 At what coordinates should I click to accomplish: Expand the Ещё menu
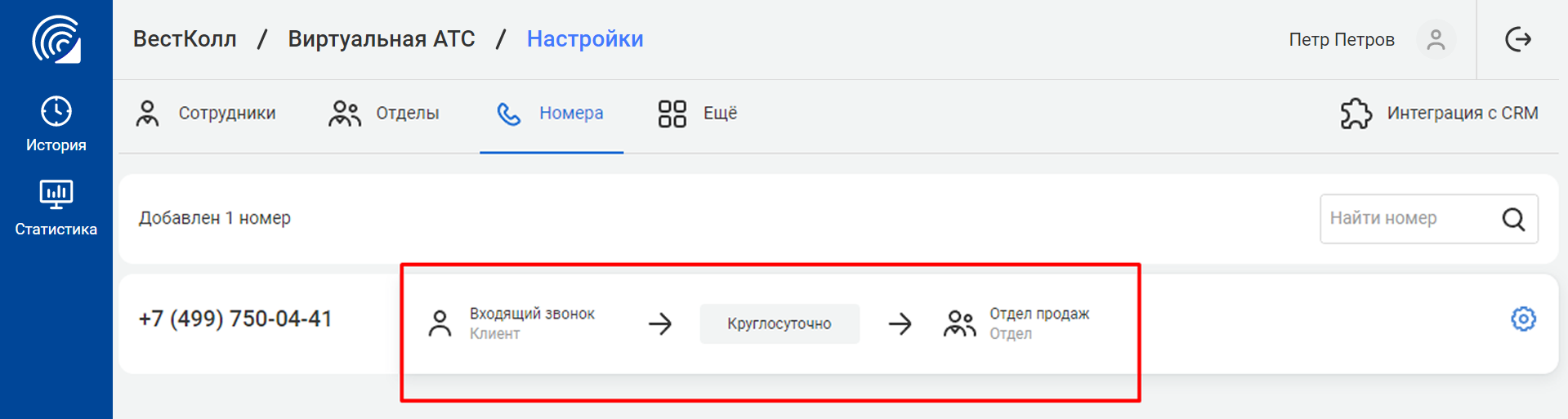(698, 114)
